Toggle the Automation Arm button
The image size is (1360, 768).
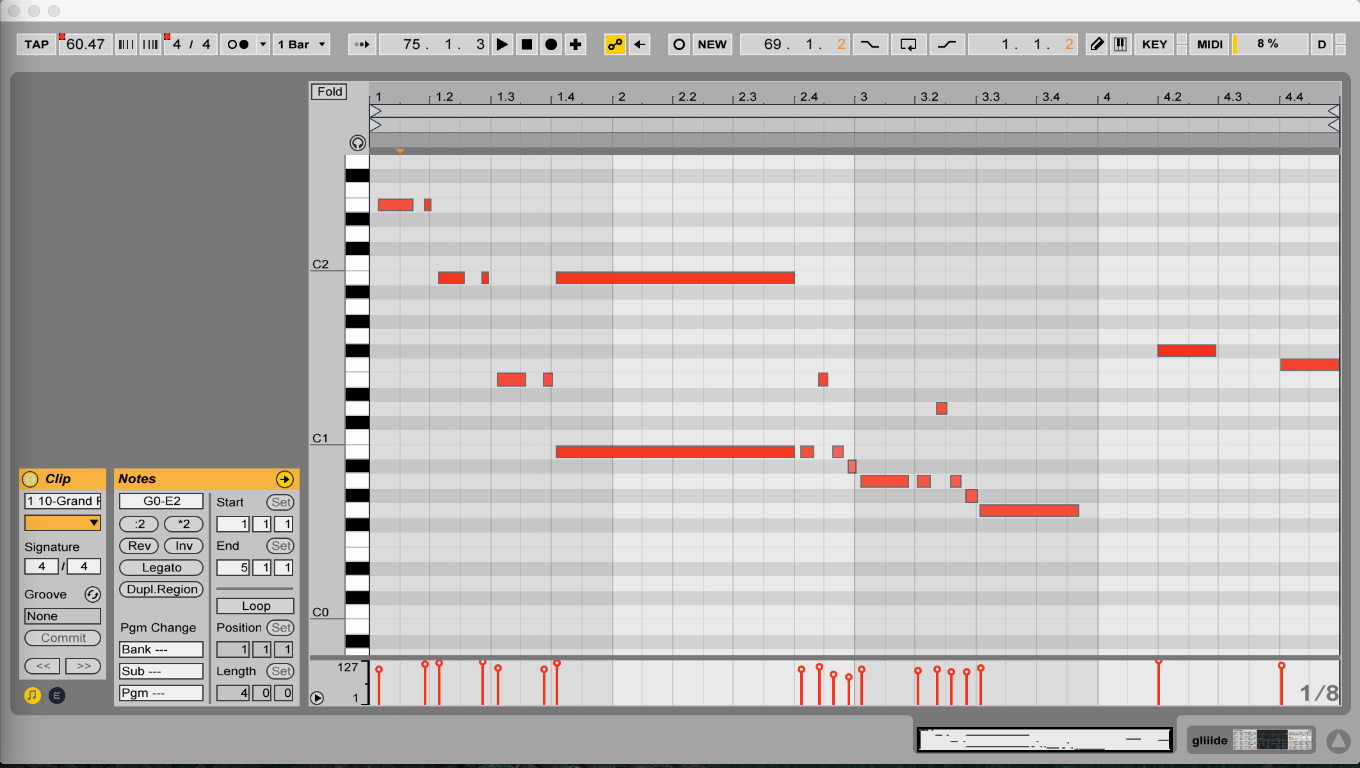click(615, 44)
